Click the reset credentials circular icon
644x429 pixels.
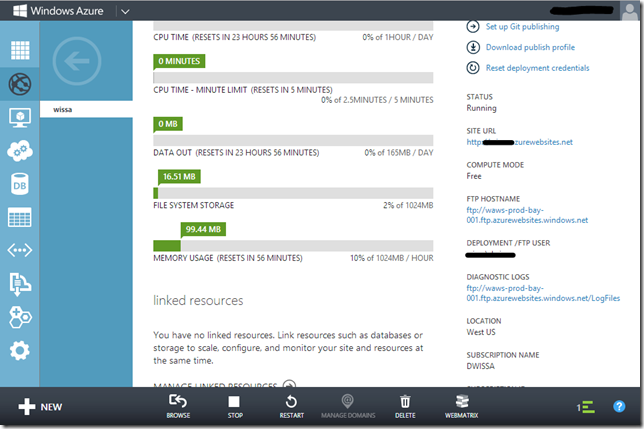click(x=473, y=68)
